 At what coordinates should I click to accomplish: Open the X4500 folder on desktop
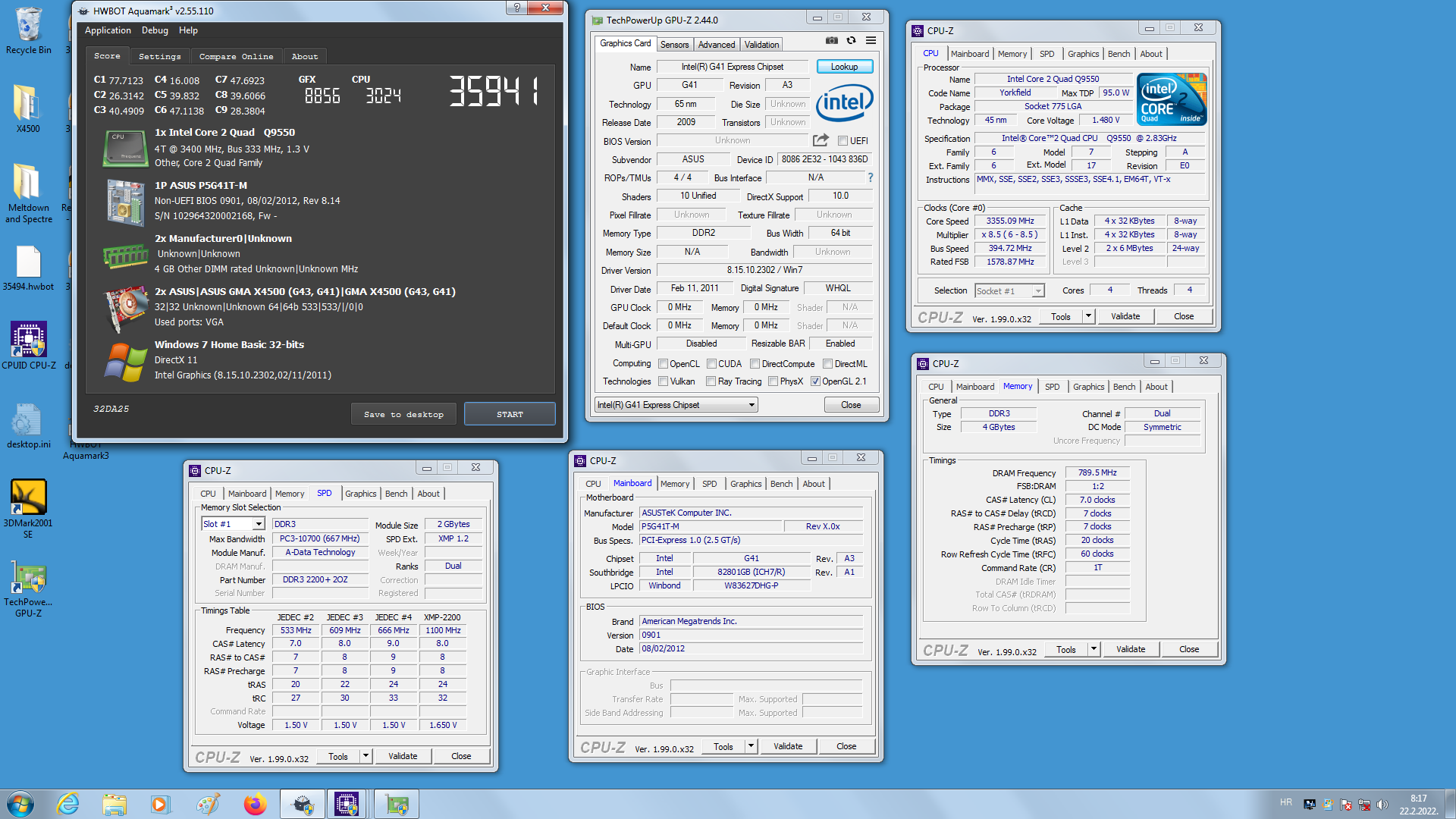click(28, 108)
